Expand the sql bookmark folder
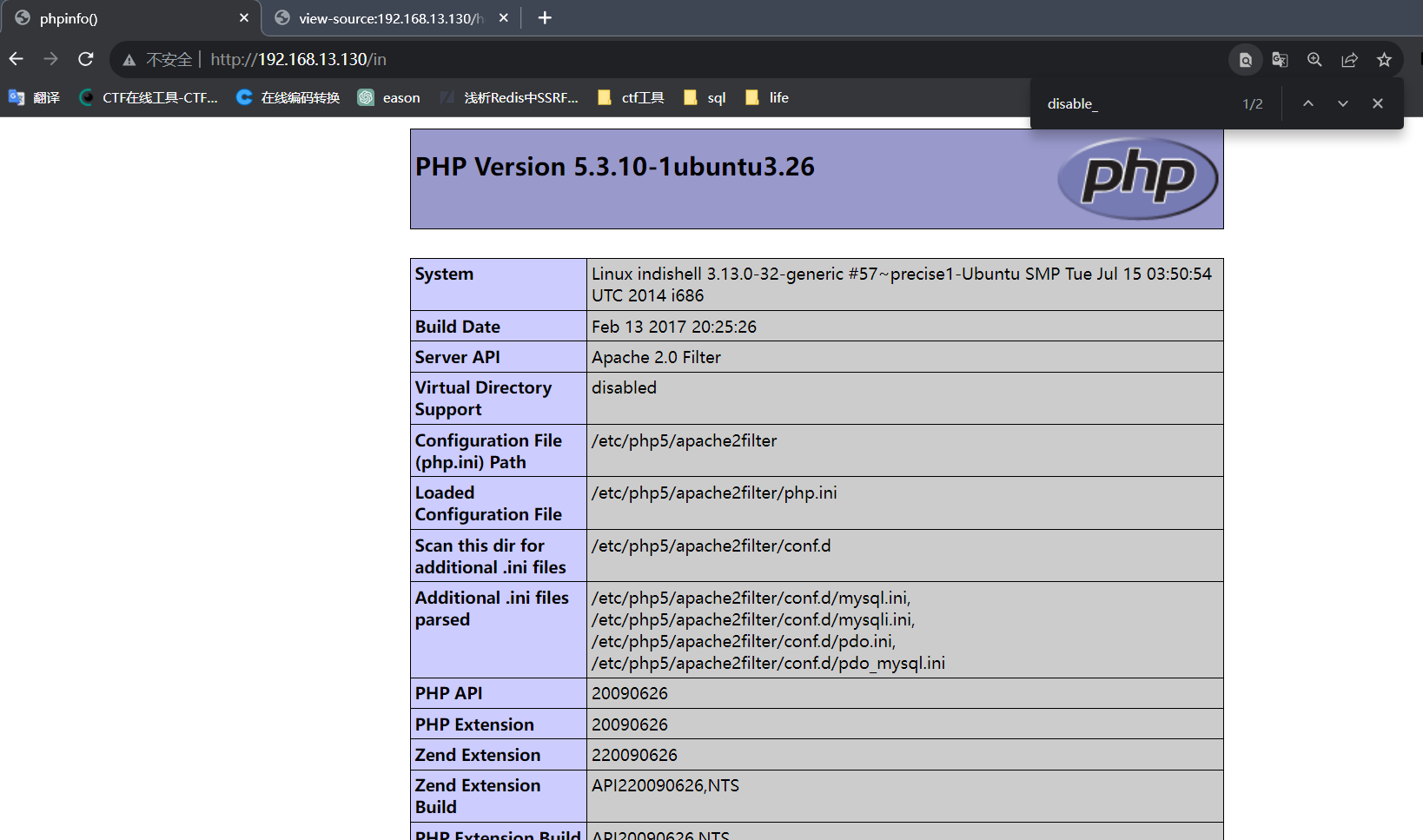The width and height of the screenshot is (1423, 840). (705, 97)
